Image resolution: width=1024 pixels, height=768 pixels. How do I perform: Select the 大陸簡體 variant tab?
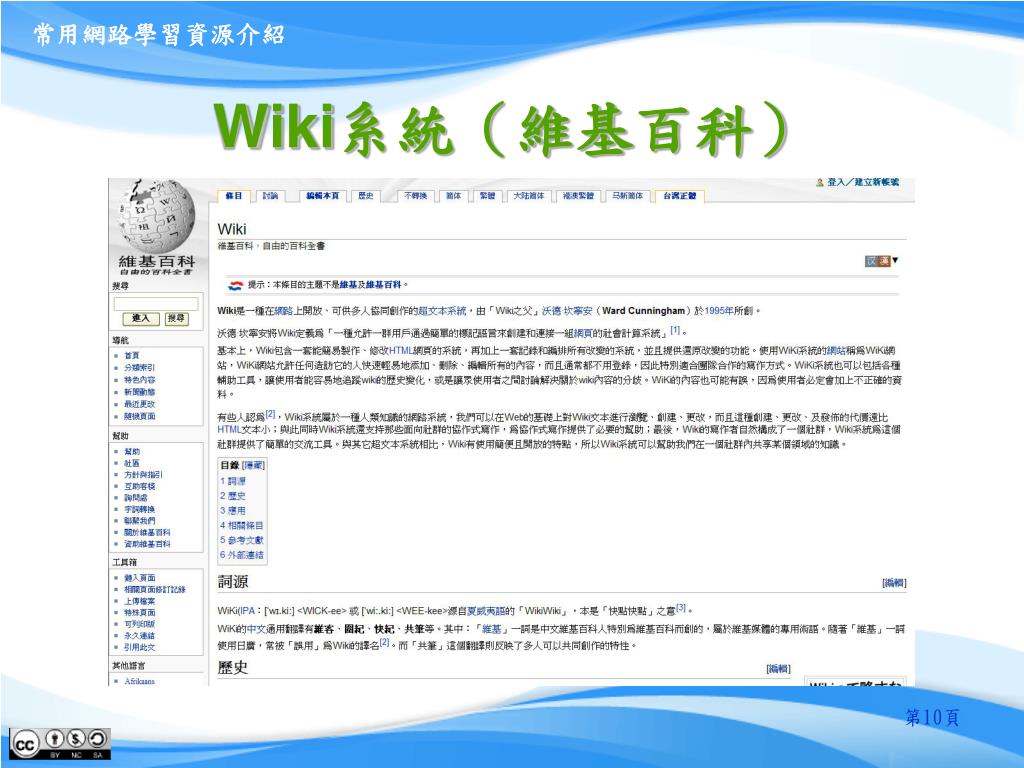529,196
